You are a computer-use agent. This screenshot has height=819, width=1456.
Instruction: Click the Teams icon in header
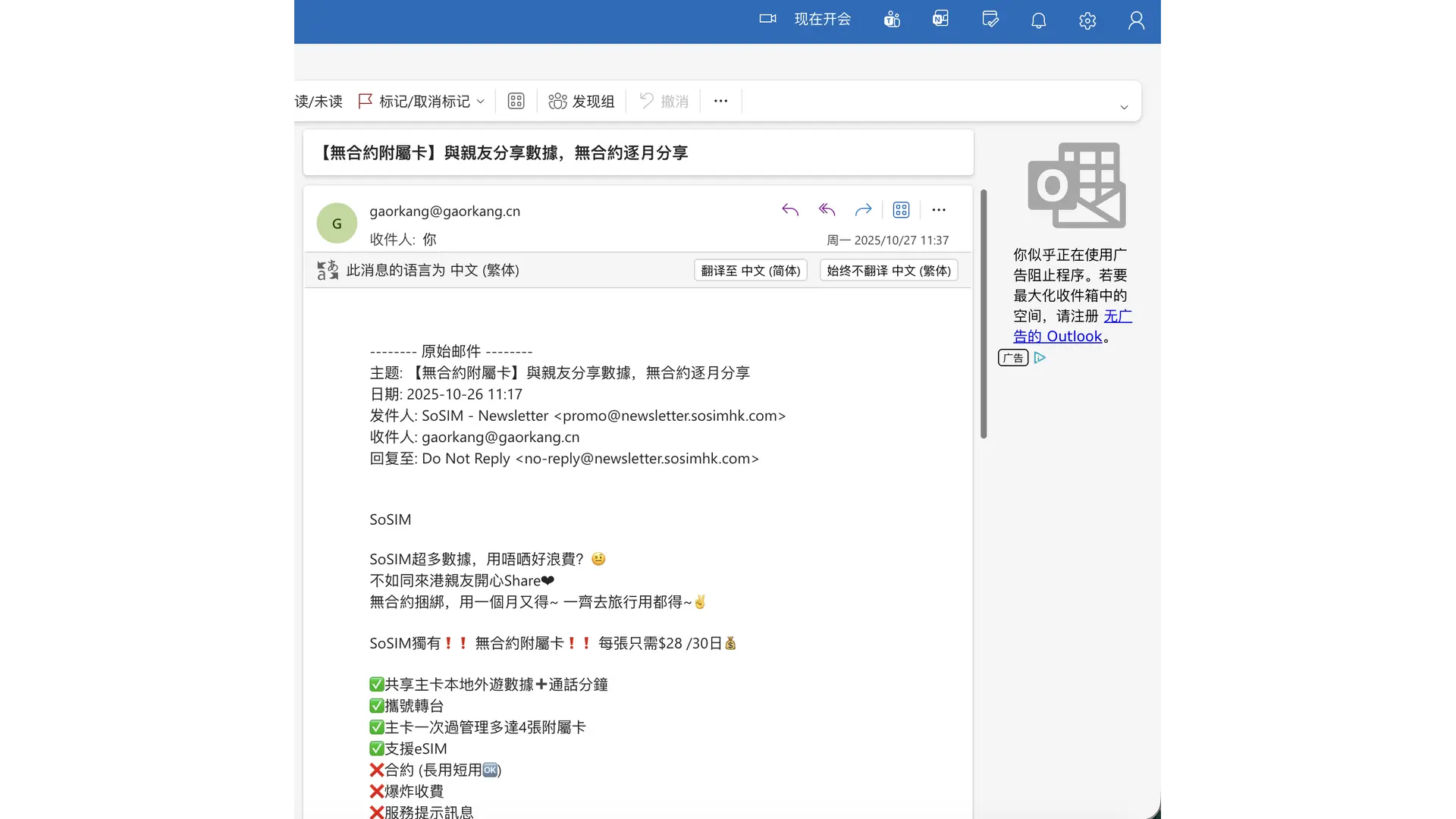tap(892, 20)
